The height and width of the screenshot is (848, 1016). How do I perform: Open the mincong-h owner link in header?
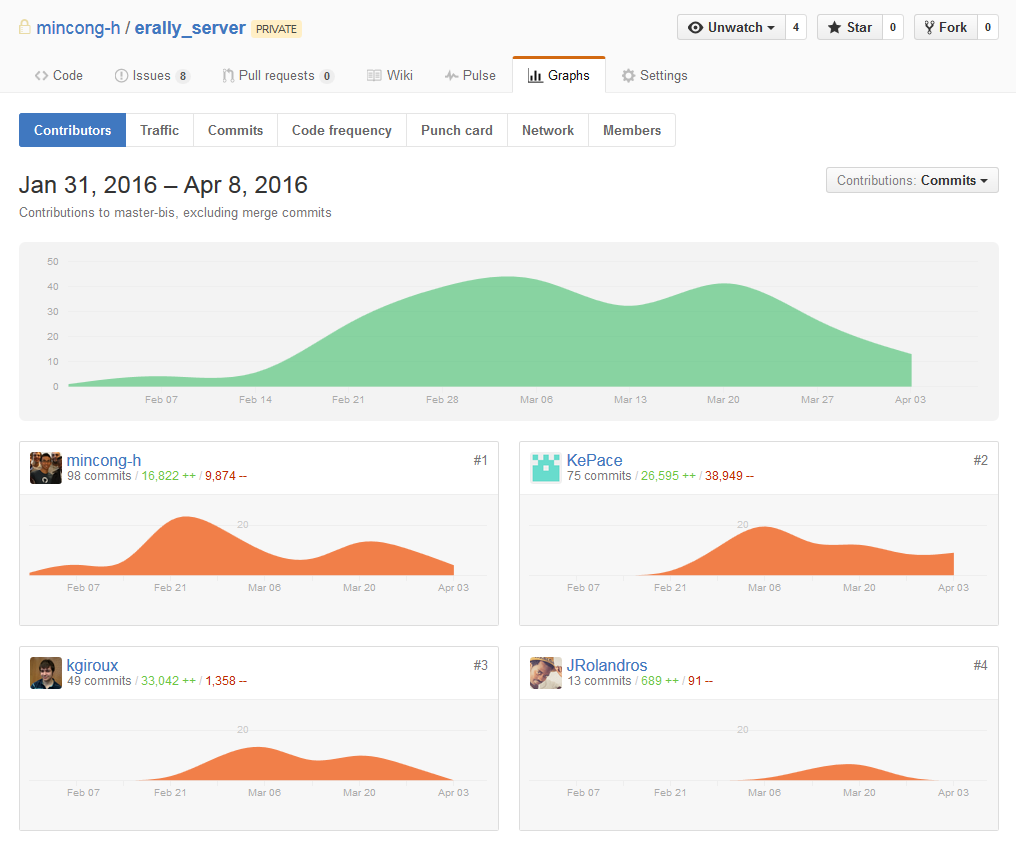(78, 28)
